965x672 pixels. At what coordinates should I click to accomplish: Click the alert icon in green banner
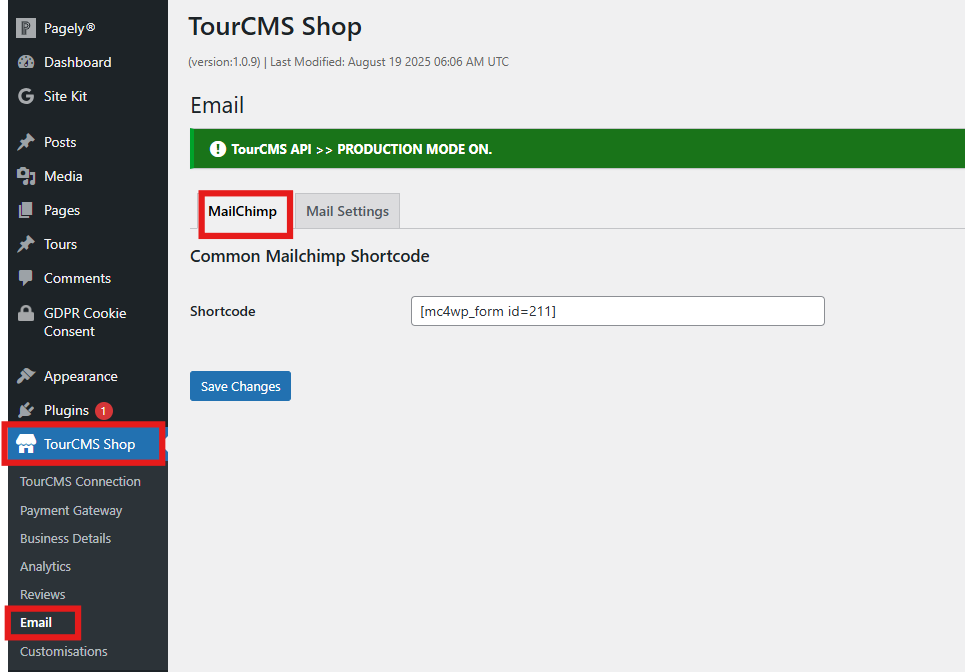[x=218, y=149]
